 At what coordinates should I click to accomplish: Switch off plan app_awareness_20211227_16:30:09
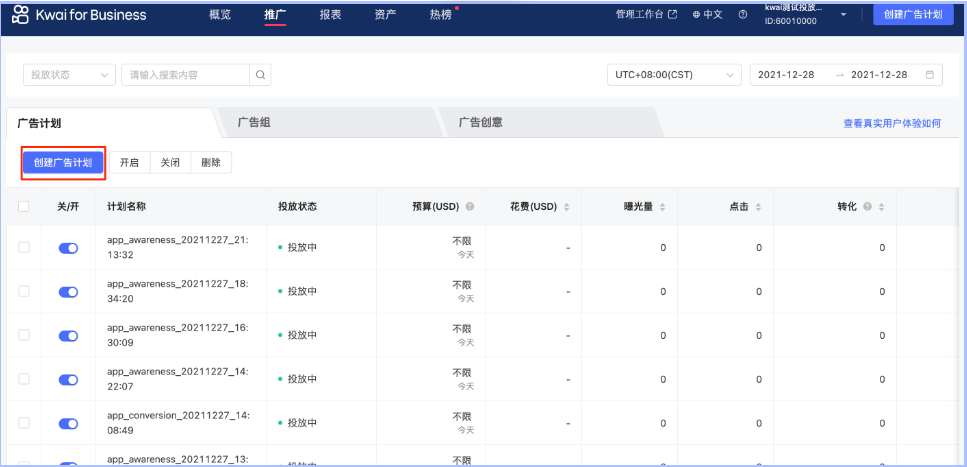coord(68,336)
